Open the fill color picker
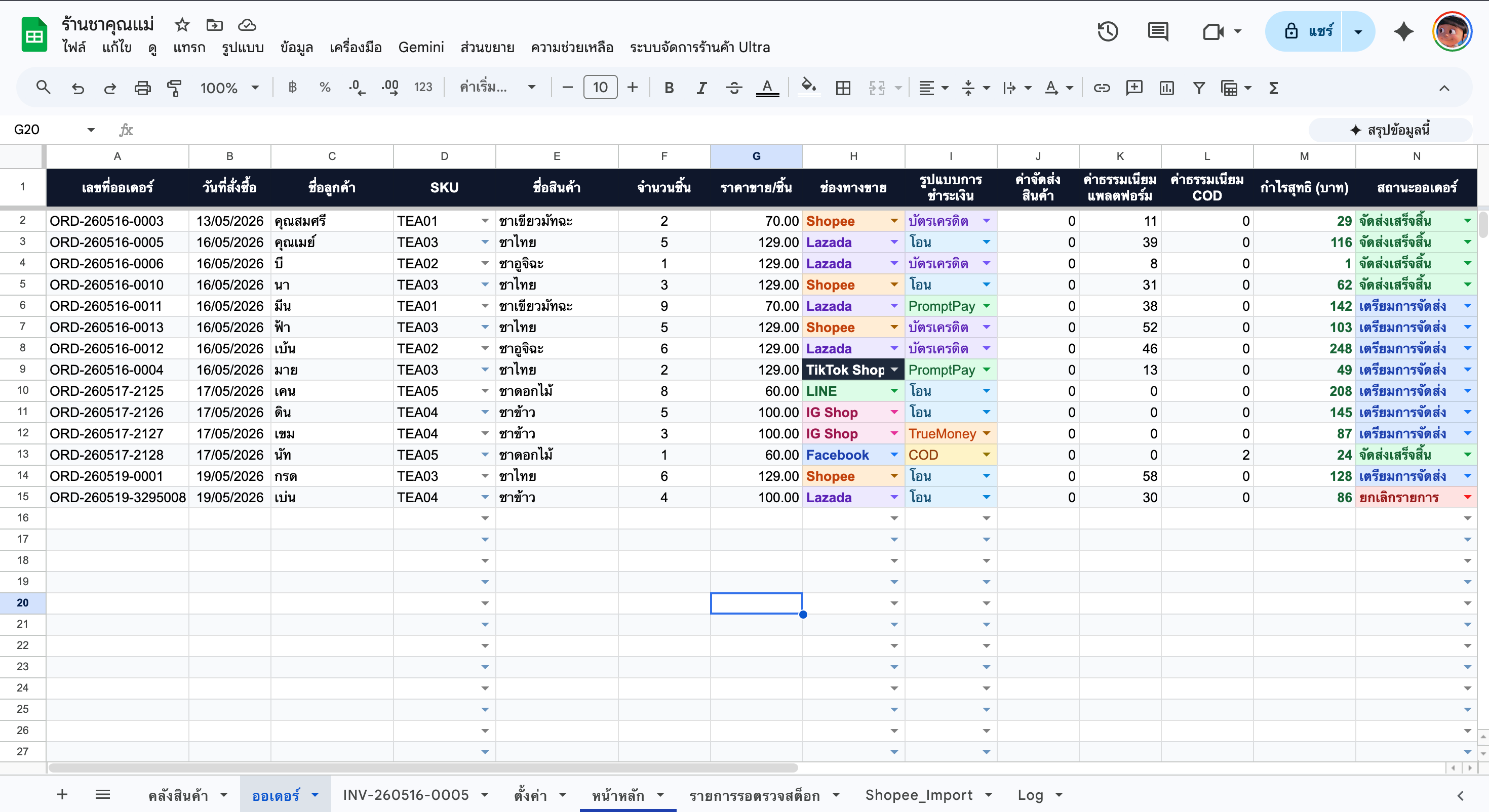The width and height of the screenshot is (1489, 812). pyautogui.click(x=808, y=88)
